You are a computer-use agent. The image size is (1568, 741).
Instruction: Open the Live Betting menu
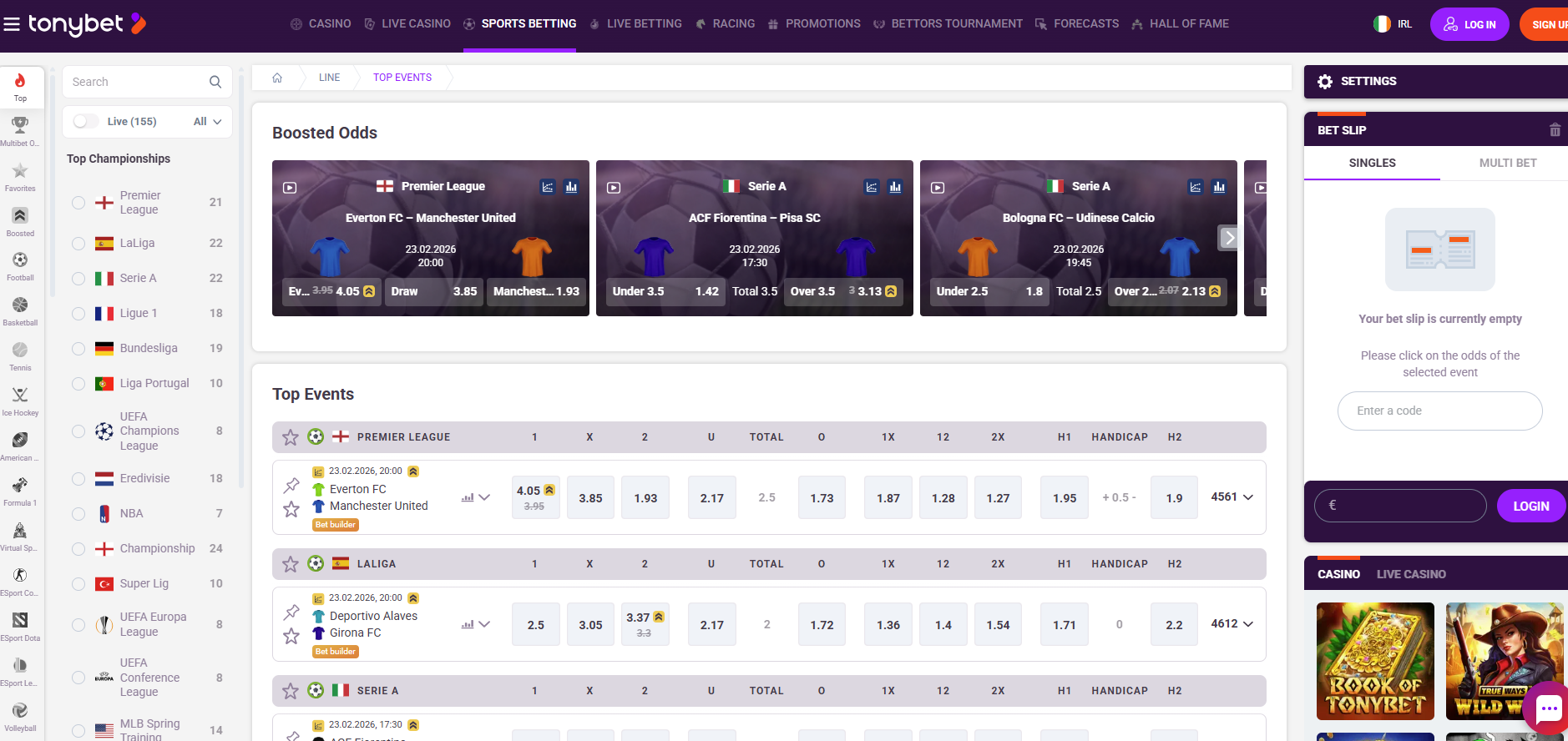click(635, 24)
